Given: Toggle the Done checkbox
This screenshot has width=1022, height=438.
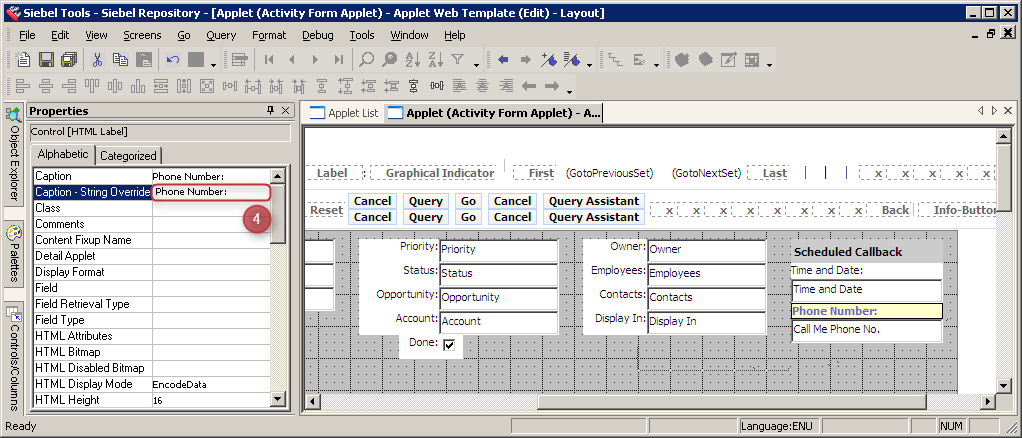Looking at the screenshot, I should pos(448,344).
